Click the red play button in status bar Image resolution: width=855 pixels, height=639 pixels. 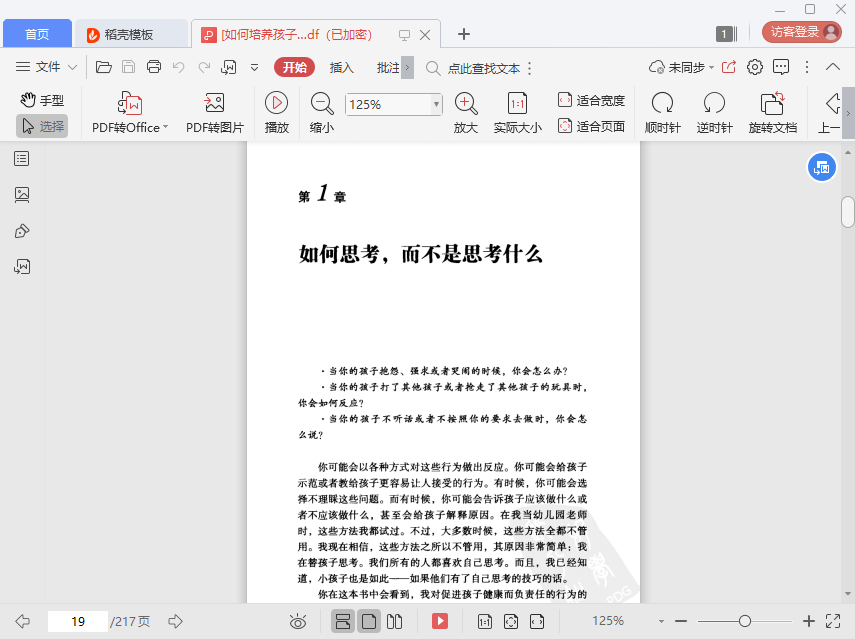[439, 621]
